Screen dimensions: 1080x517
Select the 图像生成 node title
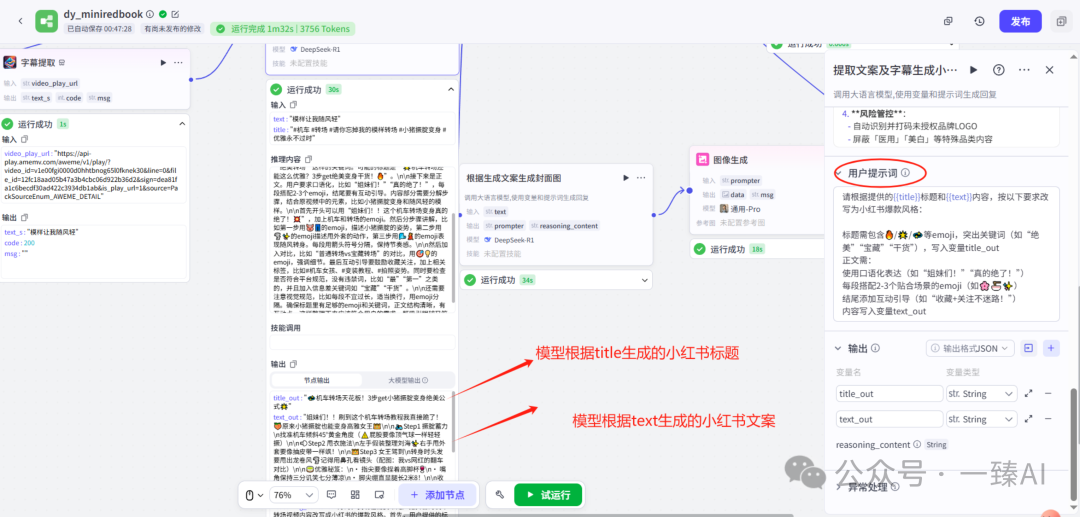point(731,160)
